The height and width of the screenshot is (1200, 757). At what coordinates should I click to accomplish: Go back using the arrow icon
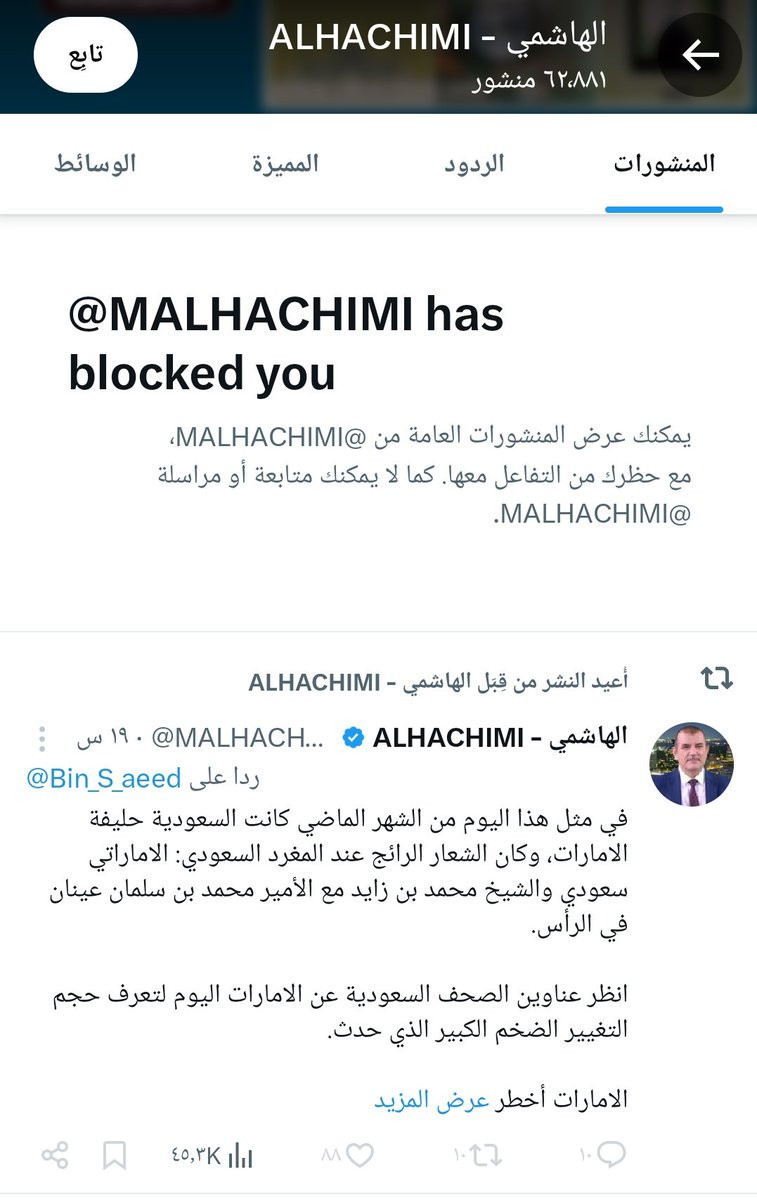point(700,55)
